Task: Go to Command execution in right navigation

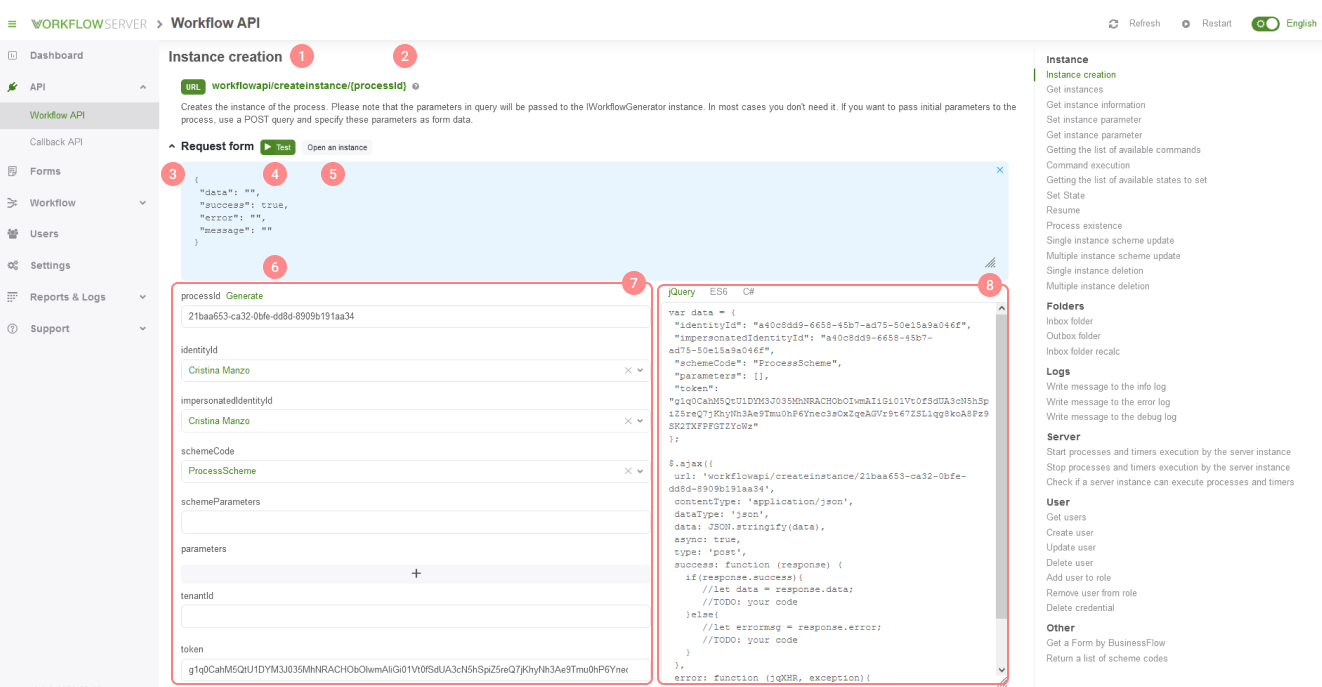Action: point(1088,165)
